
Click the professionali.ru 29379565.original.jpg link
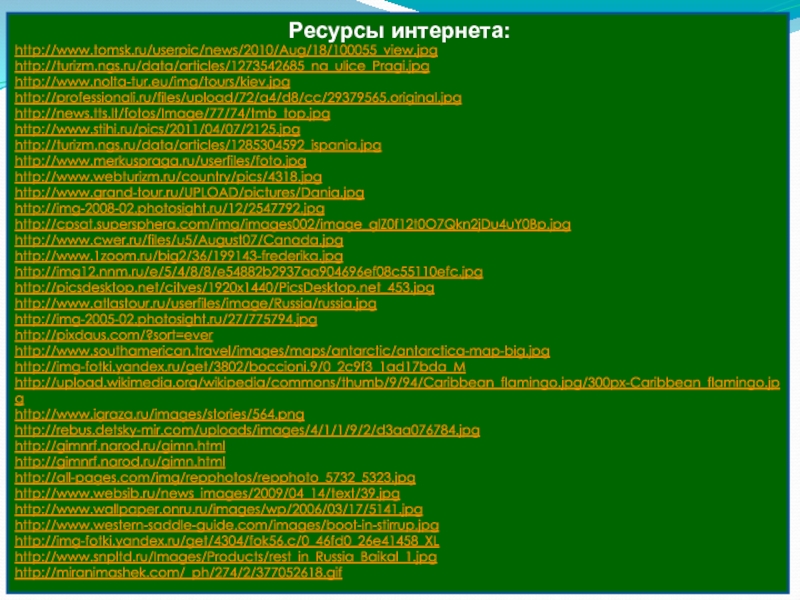pos(238,97)
